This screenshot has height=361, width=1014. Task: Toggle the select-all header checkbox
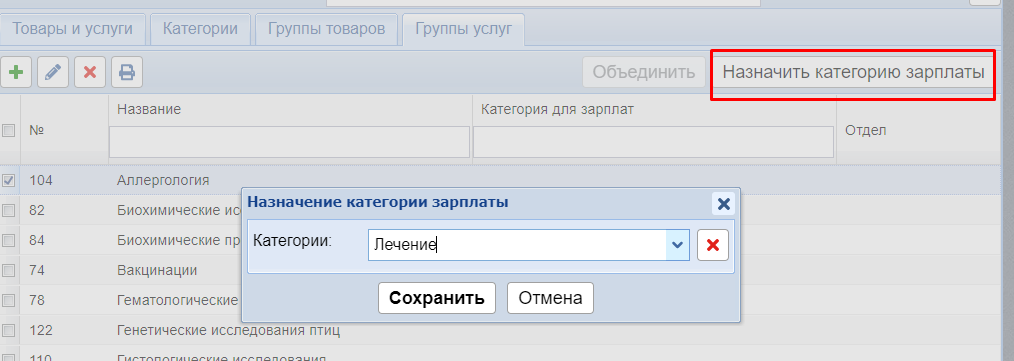(x=8, y=131)
